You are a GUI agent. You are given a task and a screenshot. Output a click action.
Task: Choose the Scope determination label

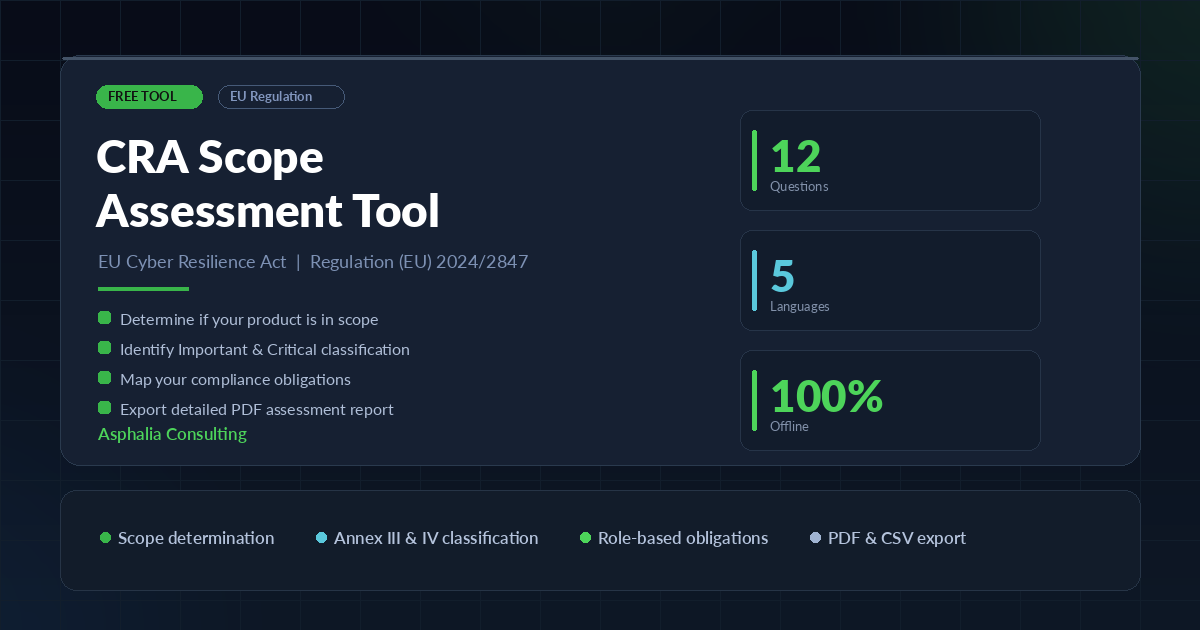(196, 538)
